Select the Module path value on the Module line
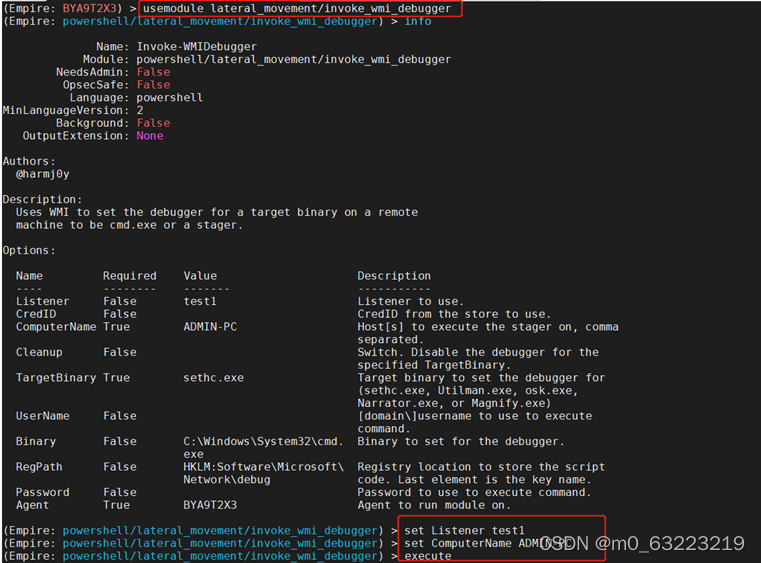 coord(294,59)
